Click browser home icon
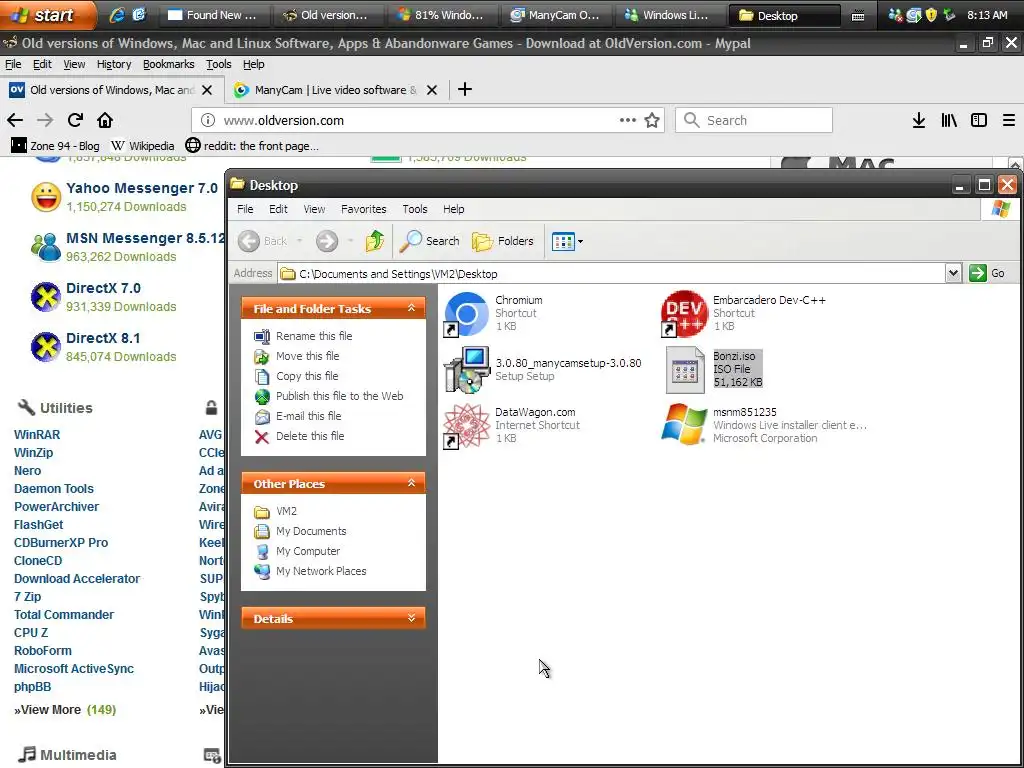The image size is (1024, 768). coord(105,120)
